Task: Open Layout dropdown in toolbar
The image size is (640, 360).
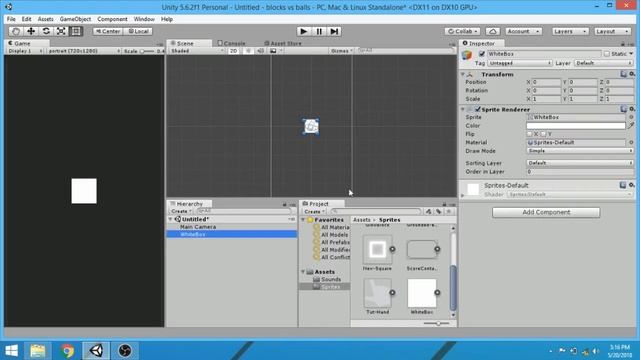Action: tap(612, 31)
